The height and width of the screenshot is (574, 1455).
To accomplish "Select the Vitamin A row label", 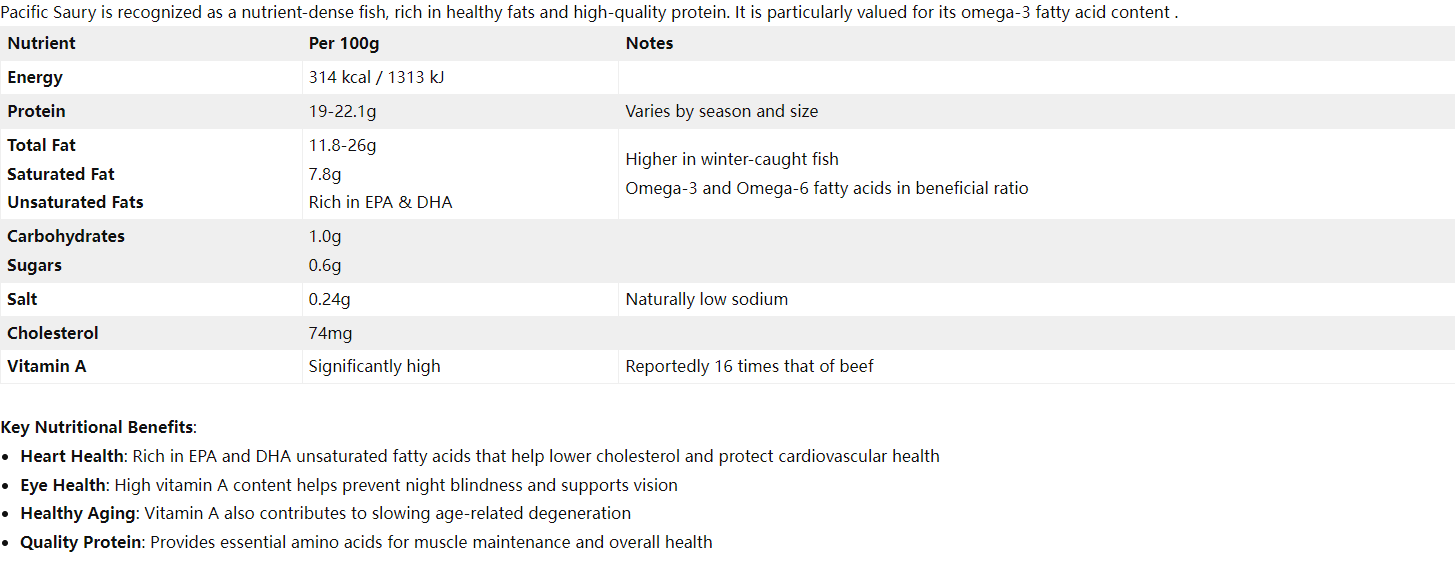I will coord(47,366).
